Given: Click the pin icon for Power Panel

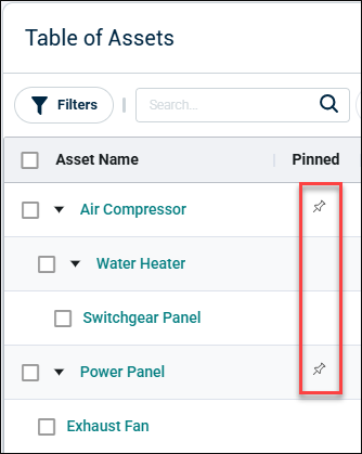Looking at the screenshot, I should click(x=319, y=369).
